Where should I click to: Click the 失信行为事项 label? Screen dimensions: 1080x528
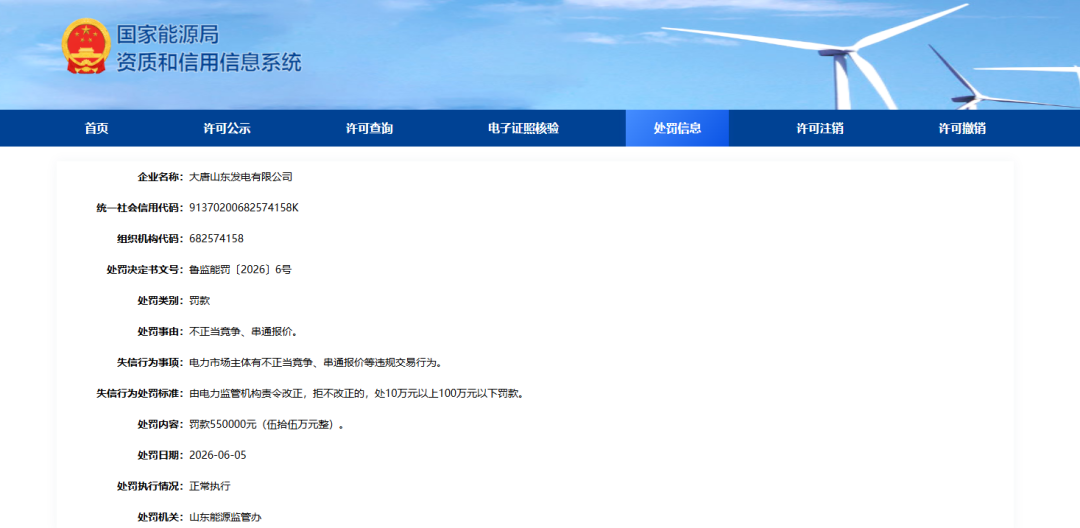point(150,363)
